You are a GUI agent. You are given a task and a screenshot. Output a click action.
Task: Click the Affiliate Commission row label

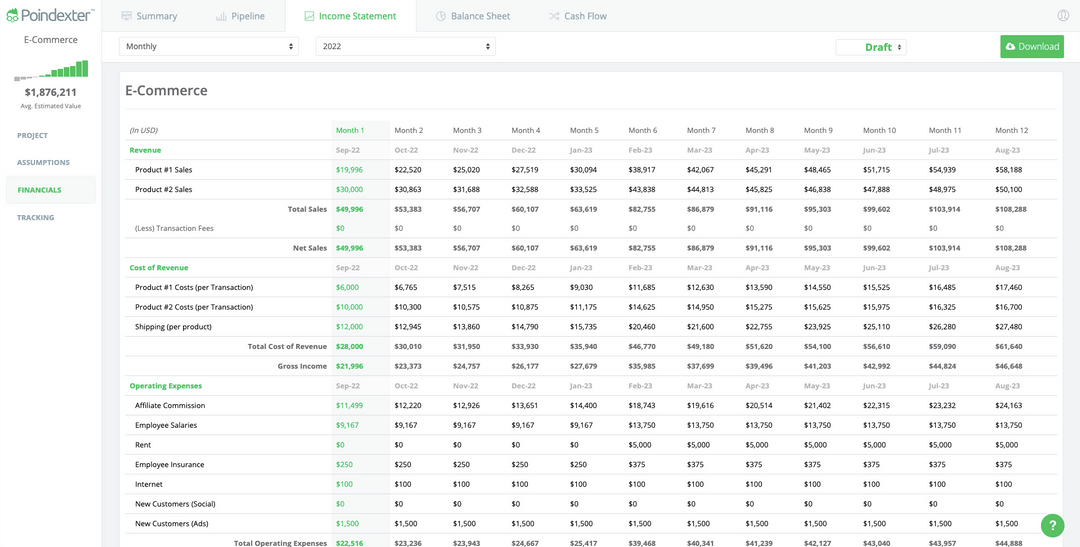pos(170,406)
